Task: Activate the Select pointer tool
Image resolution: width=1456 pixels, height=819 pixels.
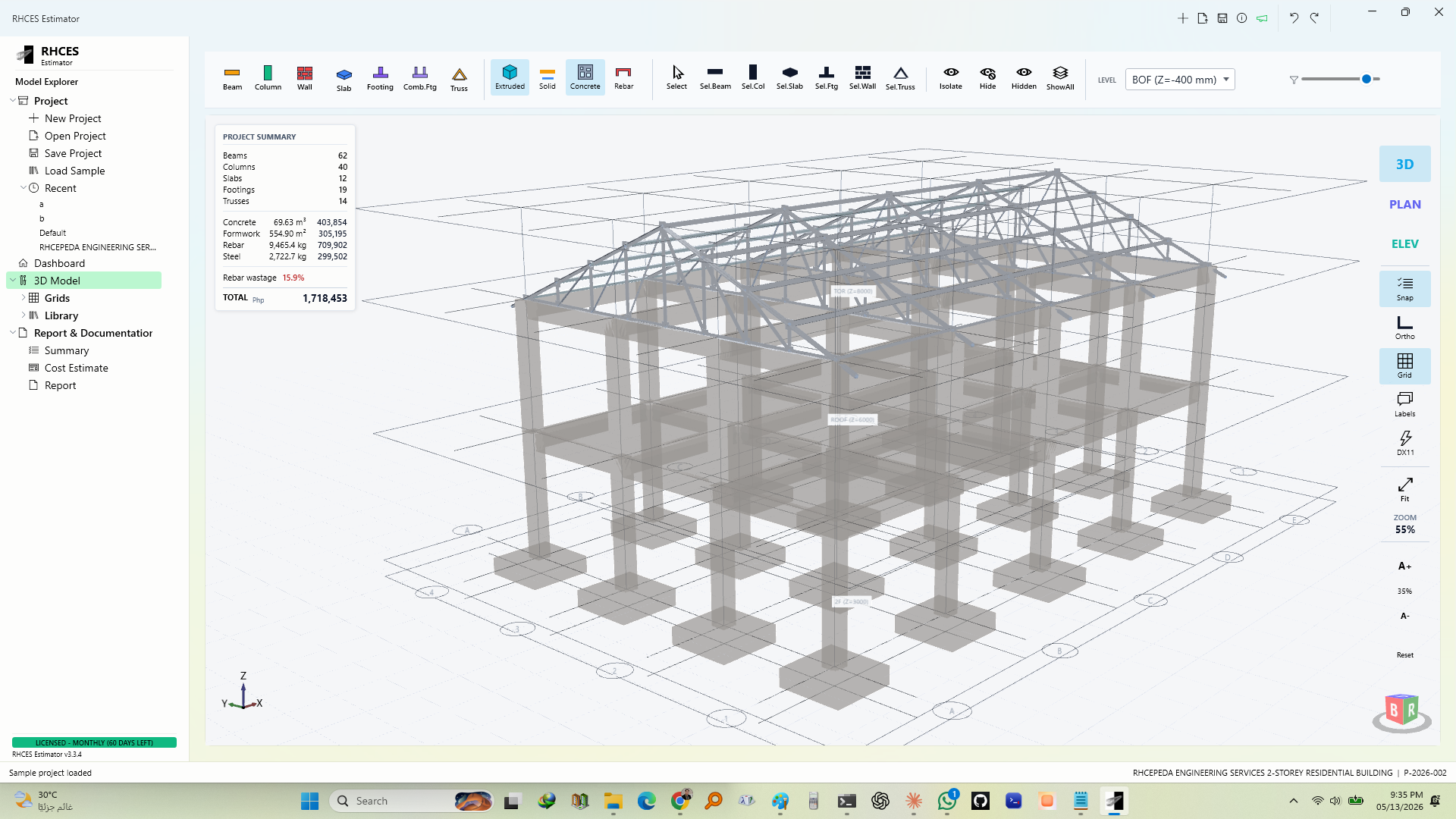Action: (x=676, y=78)
